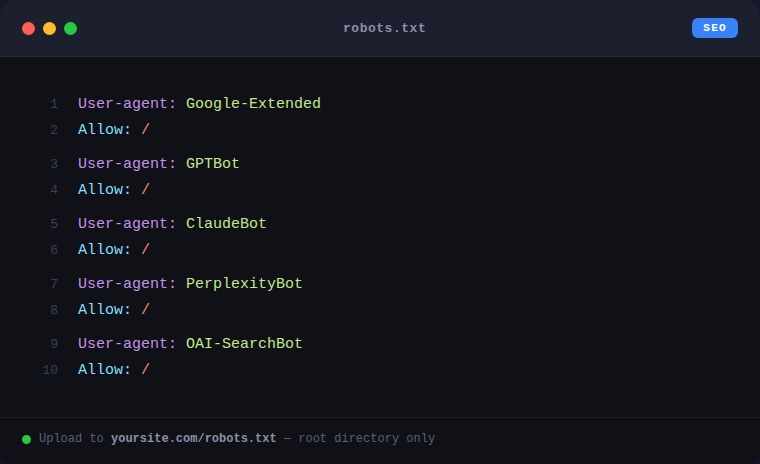Click the yellow minimize window dot
The height and width of the screenshot is (464, 760).
[x=49, y=29]
